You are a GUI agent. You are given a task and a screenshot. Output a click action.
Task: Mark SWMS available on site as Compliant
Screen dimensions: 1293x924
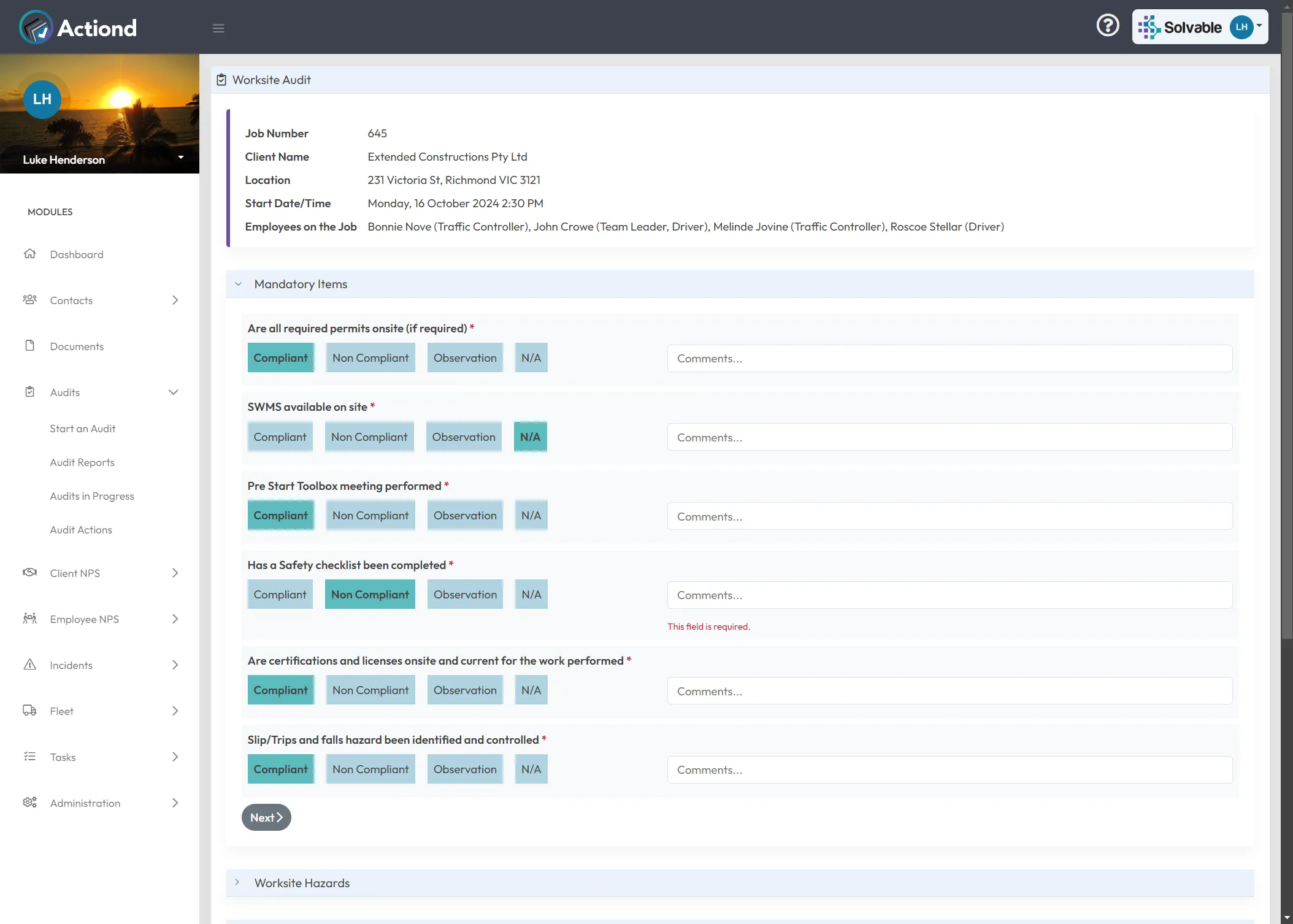pyautogui.click(x=280, y=437)
